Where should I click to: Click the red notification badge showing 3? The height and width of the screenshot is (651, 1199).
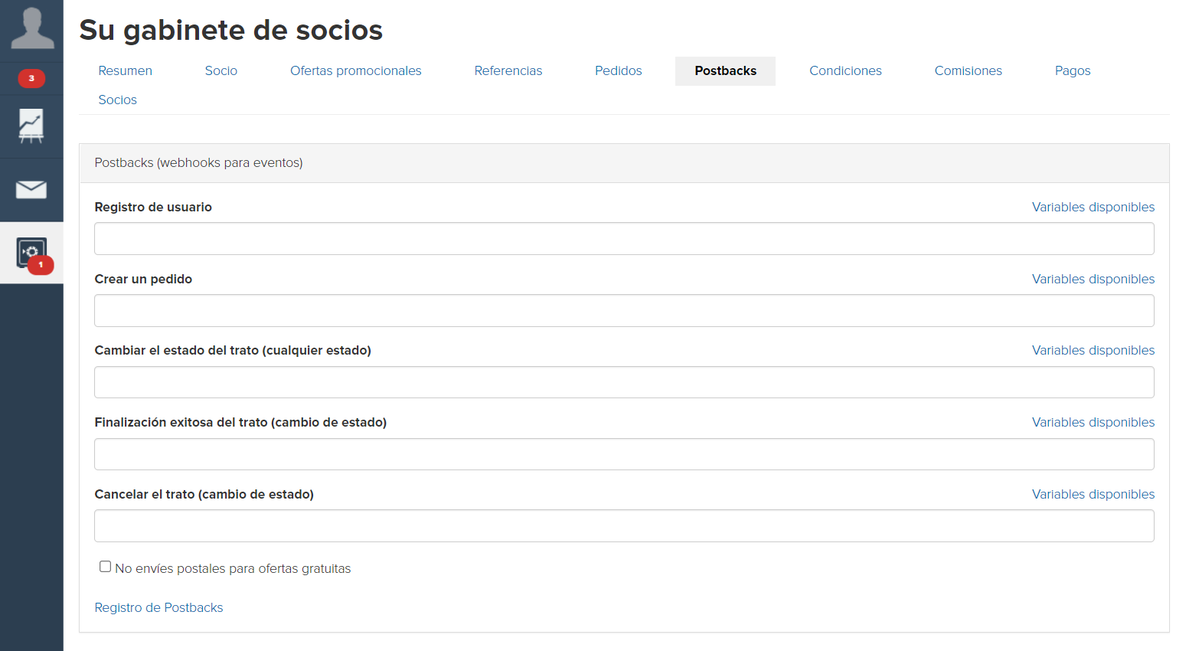31,78
